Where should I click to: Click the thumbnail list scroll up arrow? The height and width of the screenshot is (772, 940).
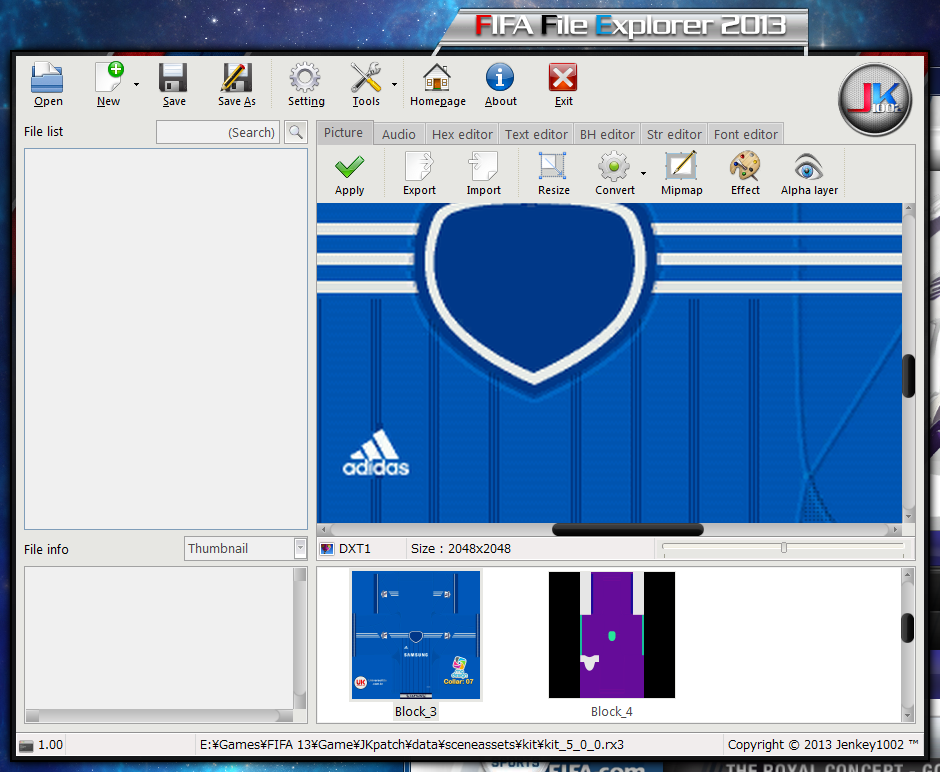pos(908,575)
